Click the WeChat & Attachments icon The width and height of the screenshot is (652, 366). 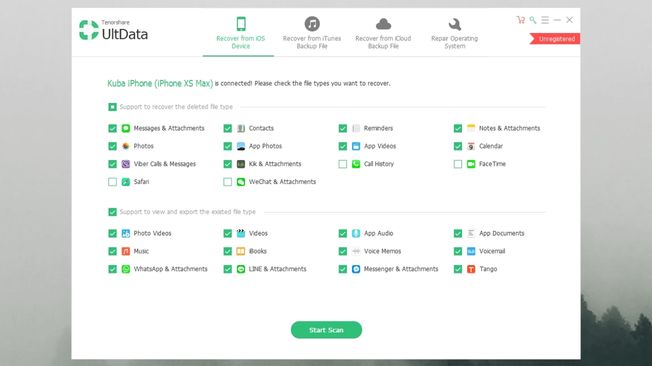point(241,182)
